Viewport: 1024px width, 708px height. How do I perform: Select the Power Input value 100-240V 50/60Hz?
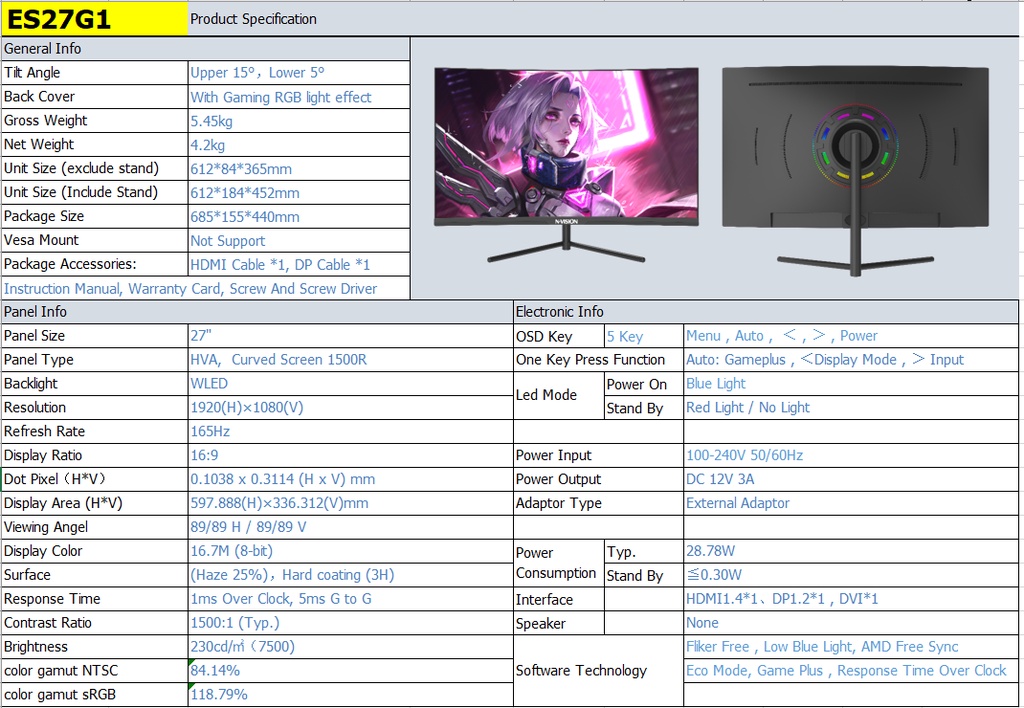click(852, 455)
